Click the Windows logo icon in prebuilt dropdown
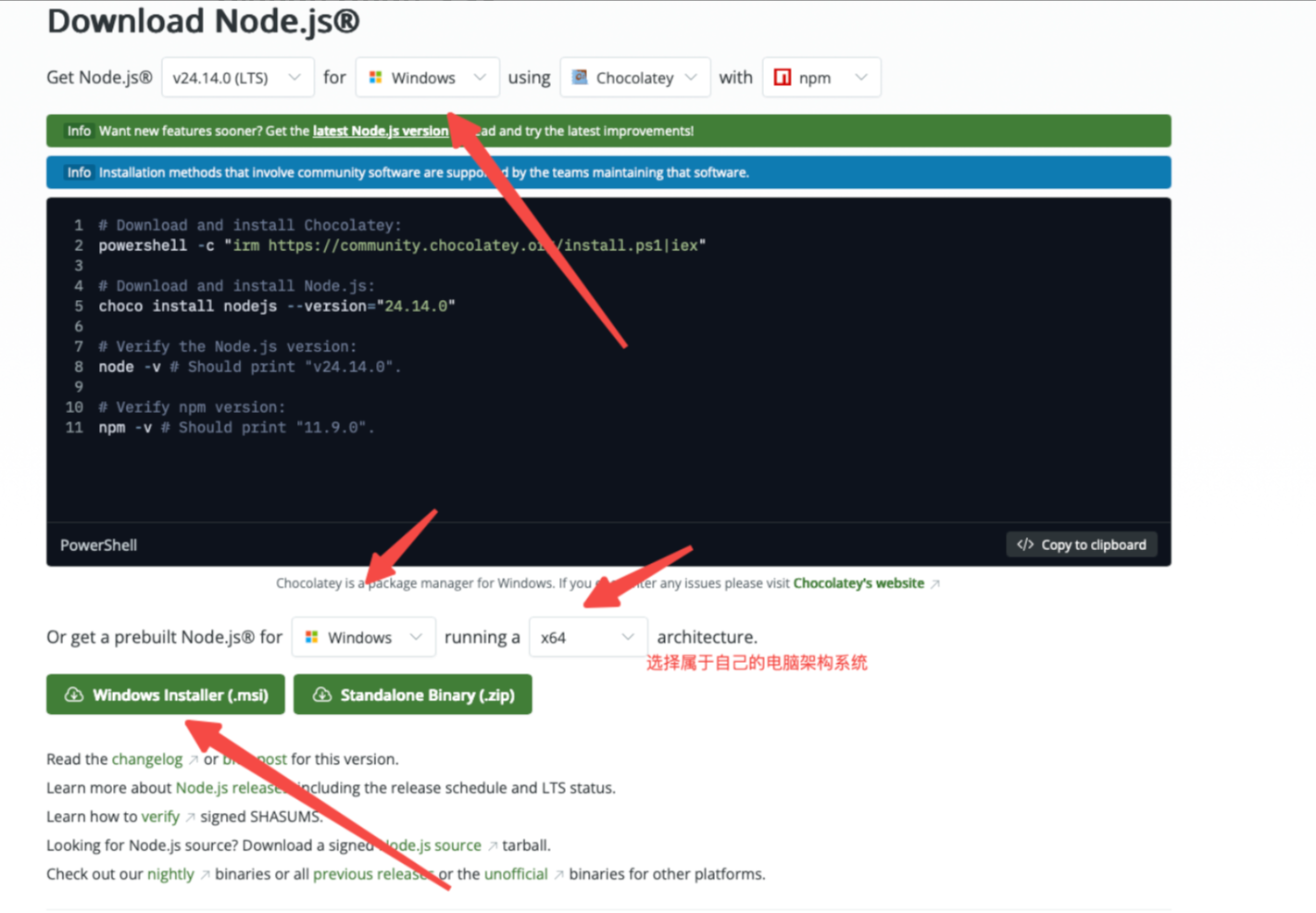The height and width of the screenshot is (913, 1316). (312, 637)
